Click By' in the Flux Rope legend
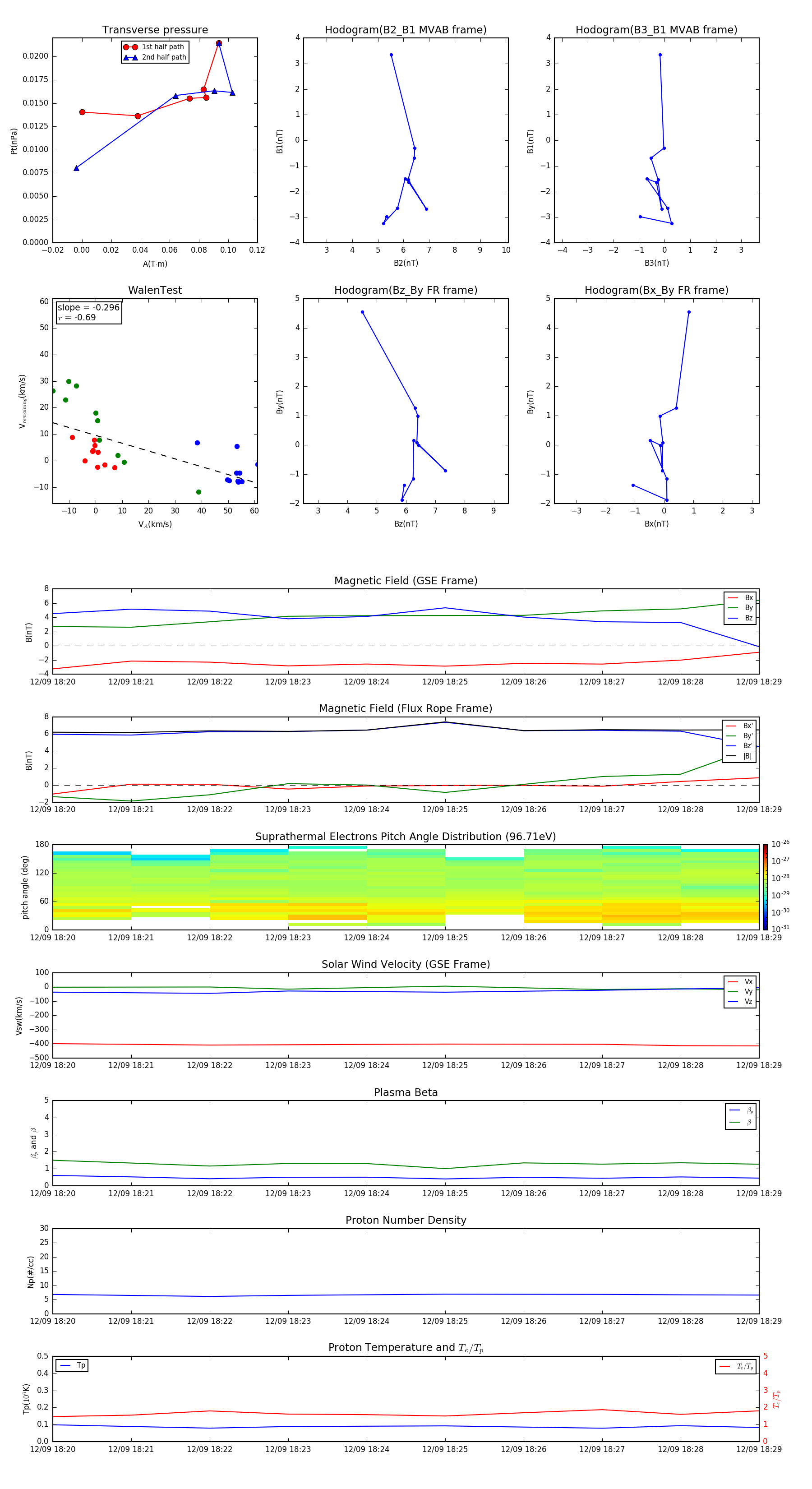 748,736
